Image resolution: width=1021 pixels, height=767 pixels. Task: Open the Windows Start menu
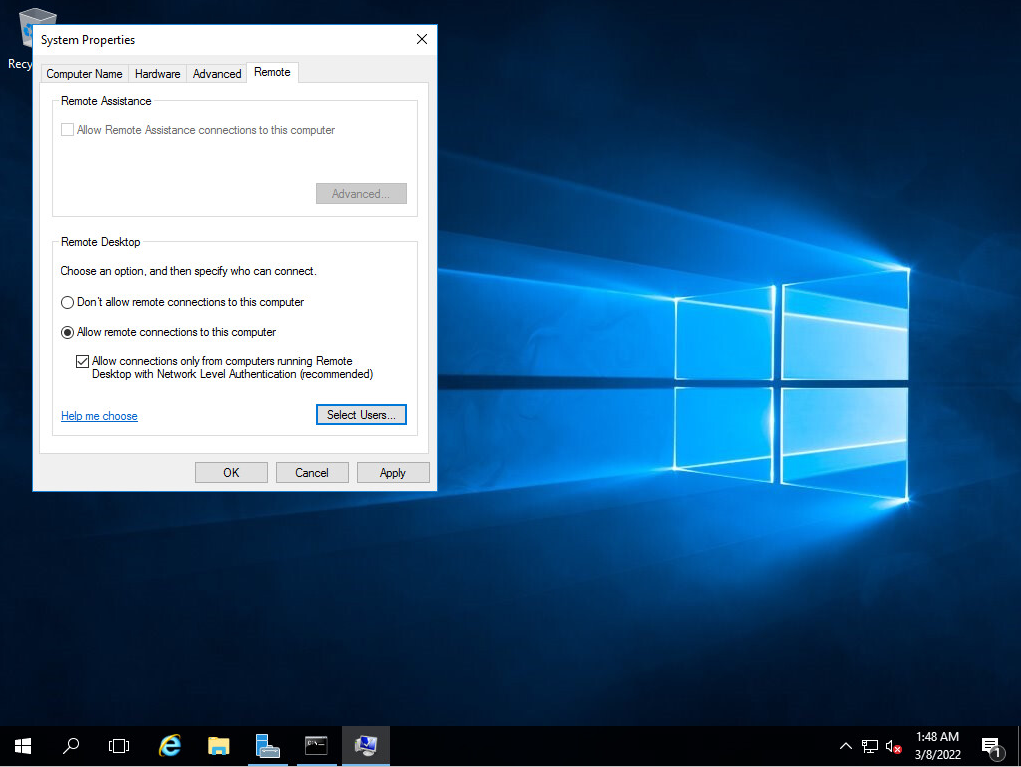[x=23, y=746]
